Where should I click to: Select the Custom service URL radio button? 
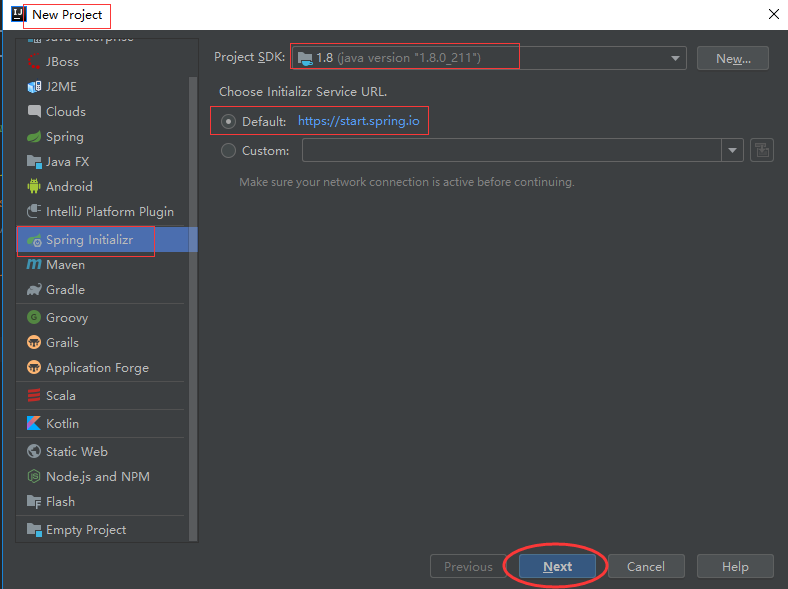point(228,151)
